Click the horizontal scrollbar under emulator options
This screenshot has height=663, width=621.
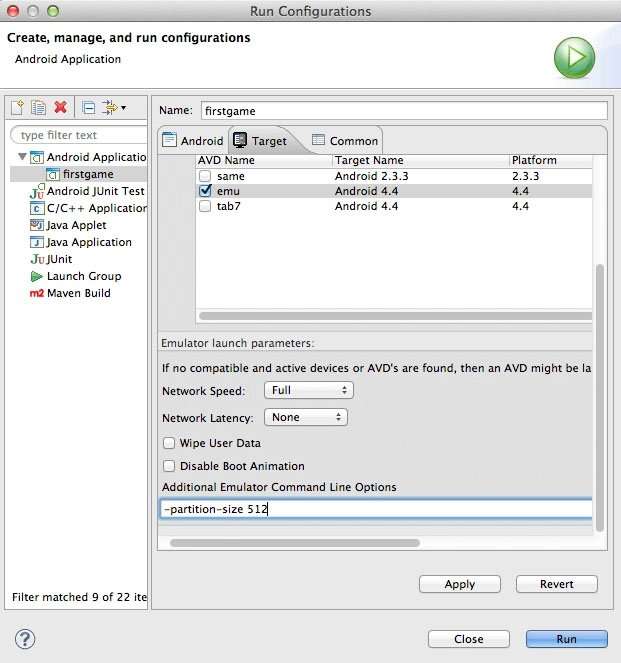(295, 543)
